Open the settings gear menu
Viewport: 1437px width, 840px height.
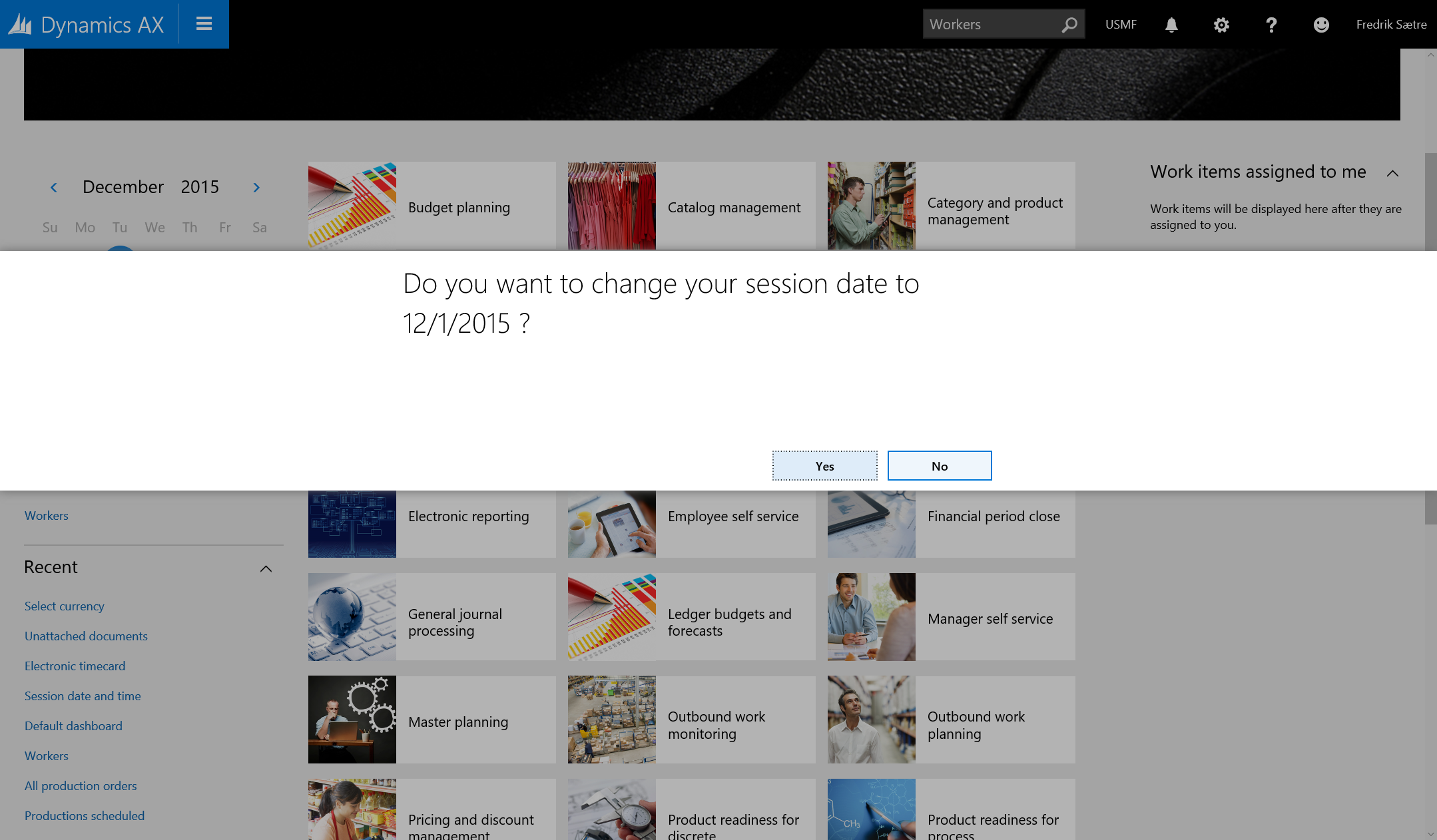pos(1221,25)
